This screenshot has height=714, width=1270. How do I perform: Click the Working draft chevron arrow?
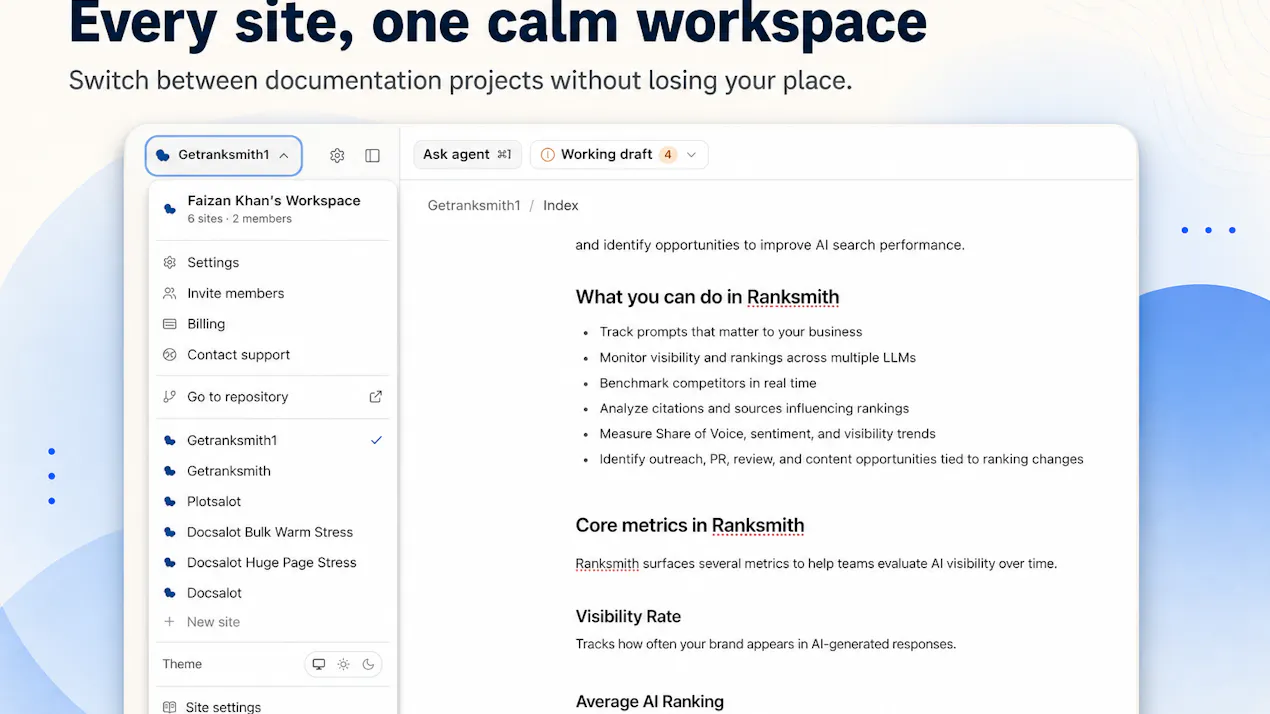click(691, 155)
